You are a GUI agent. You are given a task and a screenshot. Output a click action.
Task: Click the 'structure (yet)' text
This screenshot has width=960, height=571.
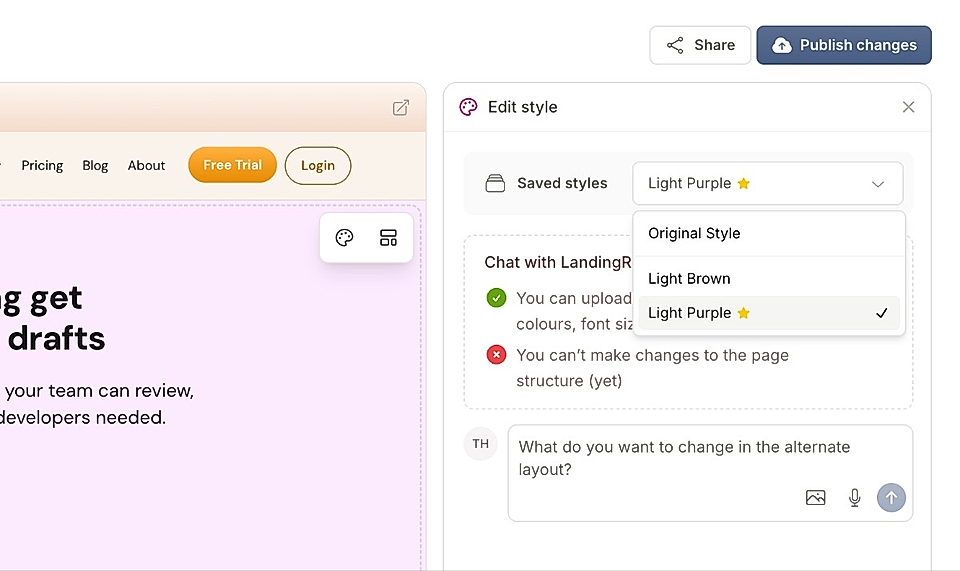coord(569,381)
